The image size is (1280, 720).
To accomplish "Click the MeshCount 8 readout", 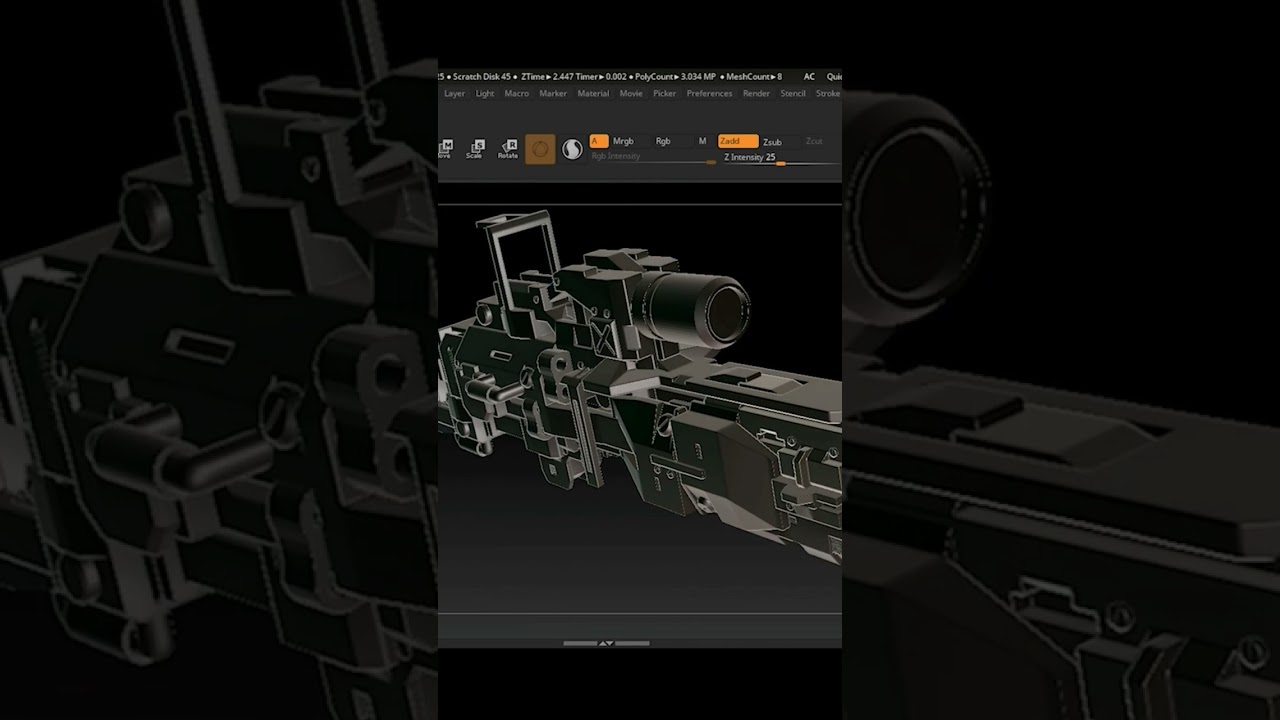I will [753, 77].
